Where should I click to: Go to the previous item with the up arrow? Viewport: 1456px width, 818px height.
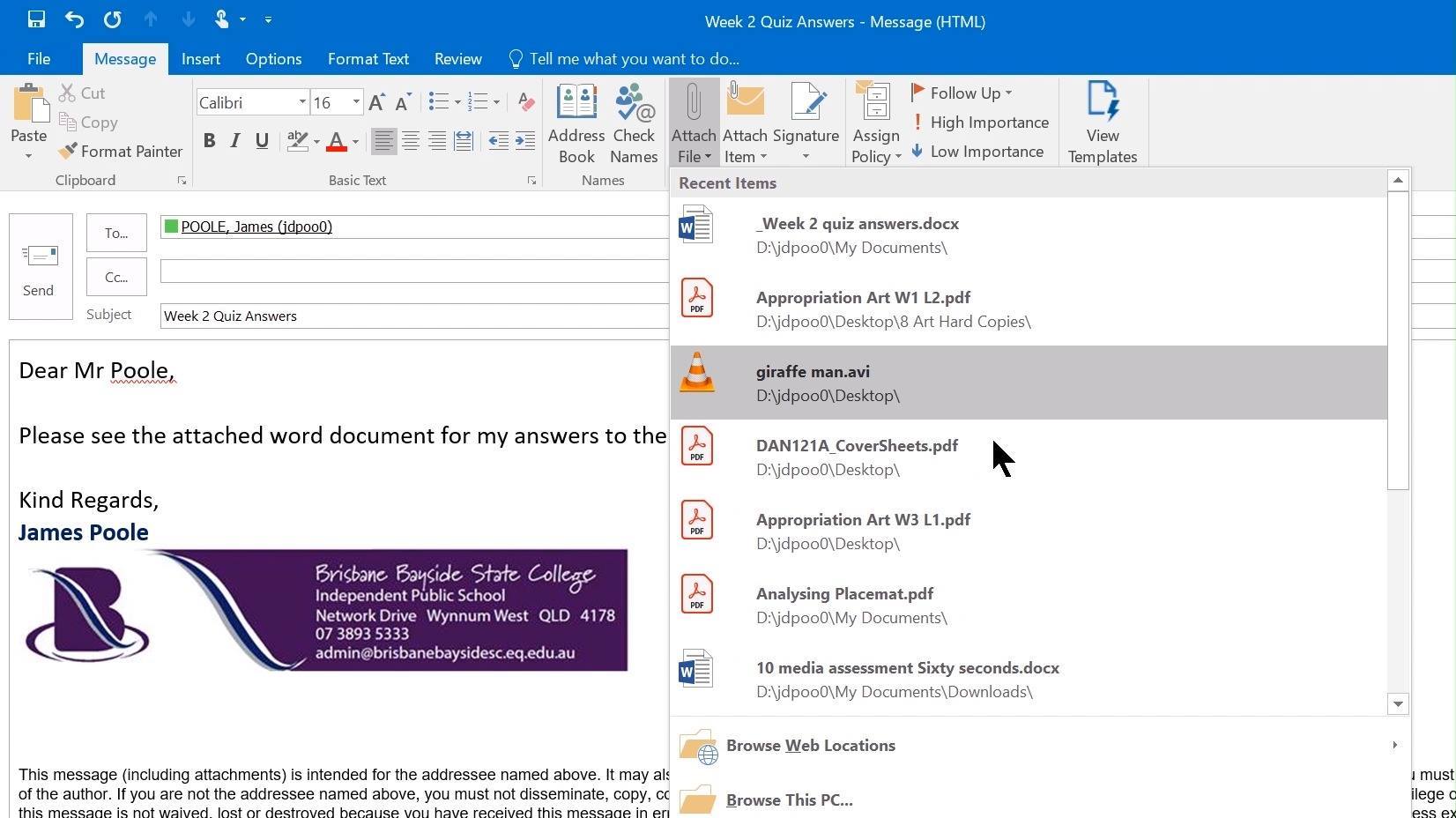[x=150, y=19]
